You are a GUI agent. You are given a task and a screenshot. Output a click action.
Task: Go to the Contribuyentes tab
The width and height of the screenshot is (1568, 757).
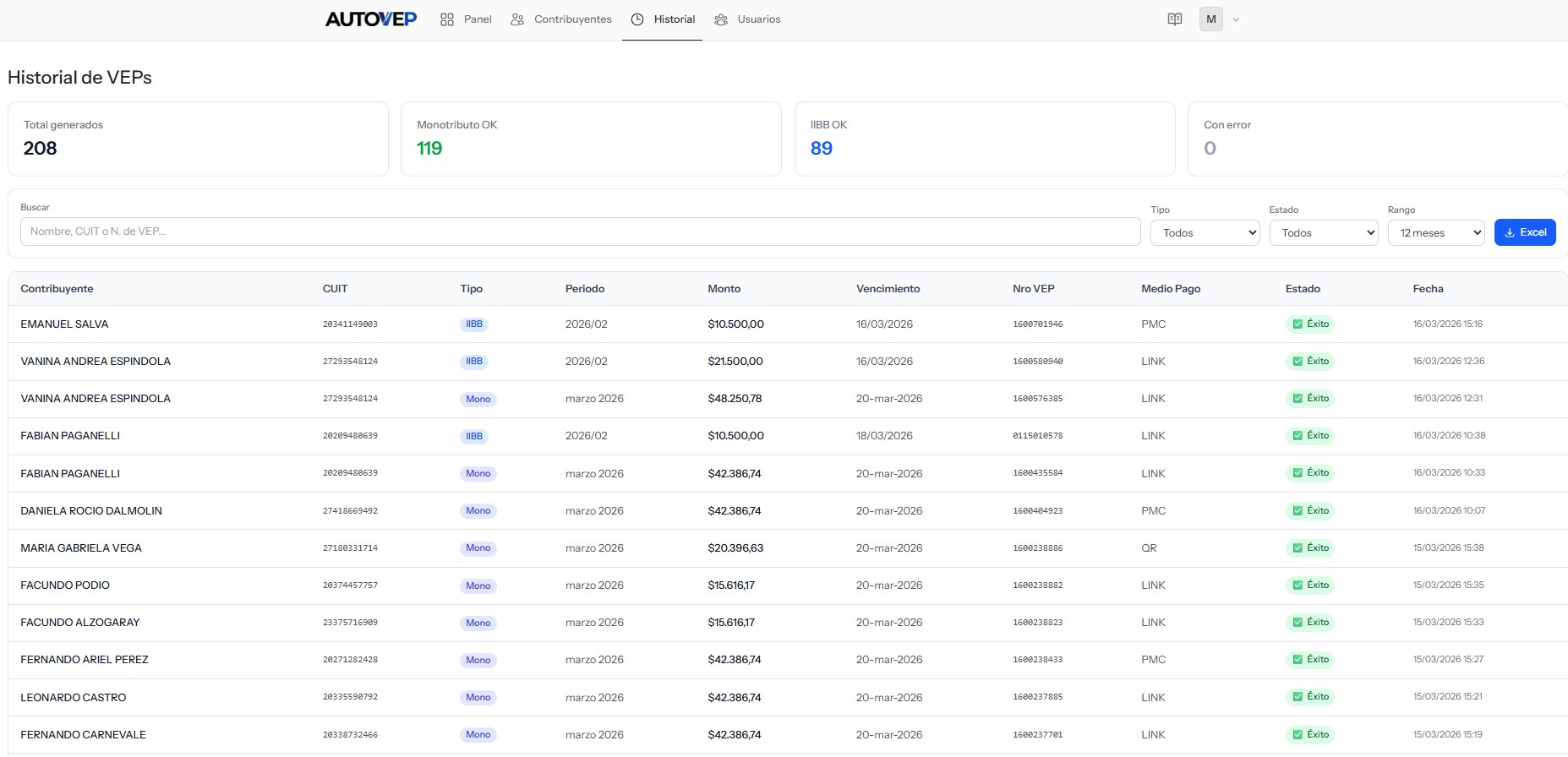(x=561, y=19)
